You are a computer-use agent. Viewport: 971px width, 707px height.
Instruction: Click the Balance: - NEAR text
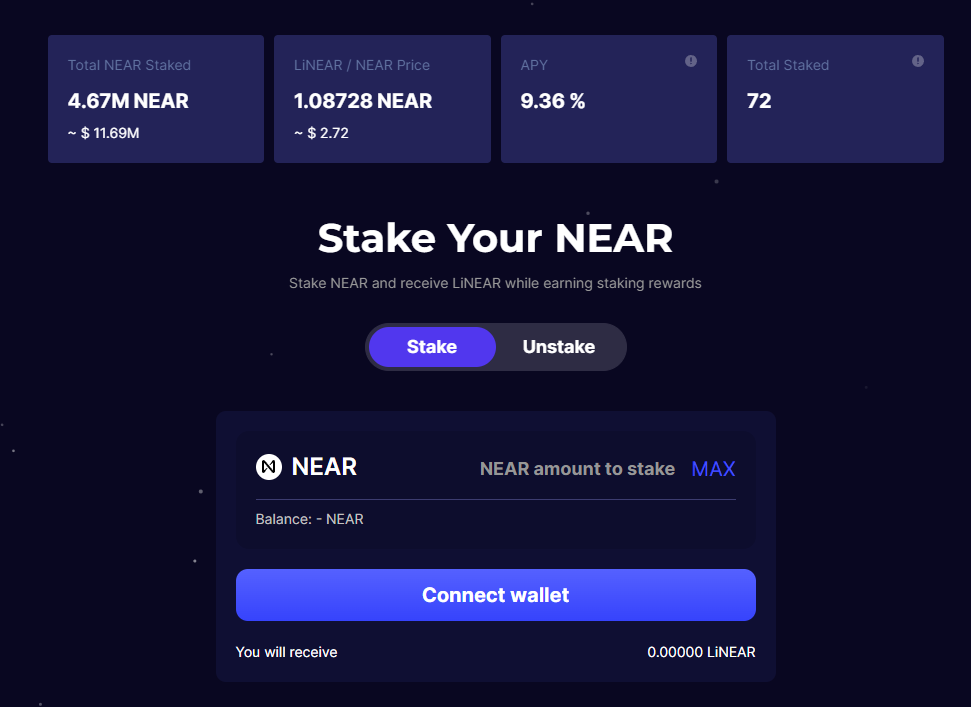tap(310, 519)
